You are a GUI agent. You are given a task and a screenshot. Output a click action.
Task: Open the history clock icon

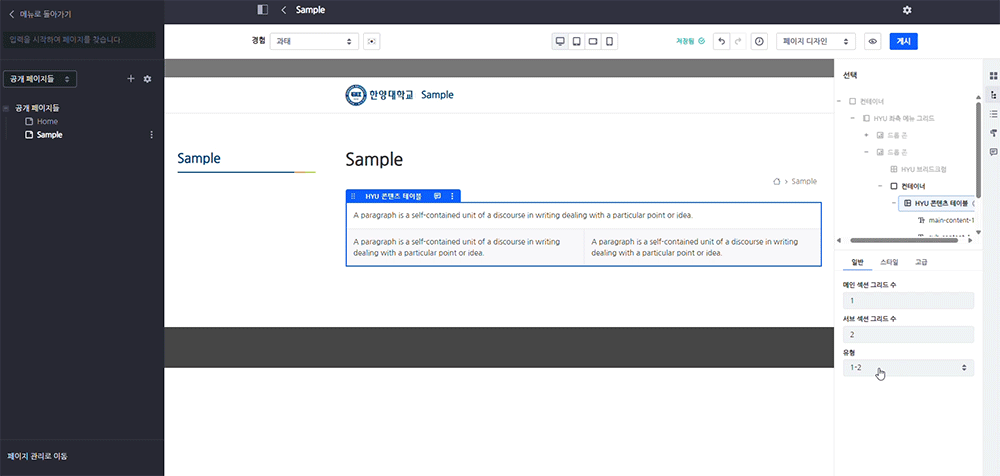click(x=759, y=42)
